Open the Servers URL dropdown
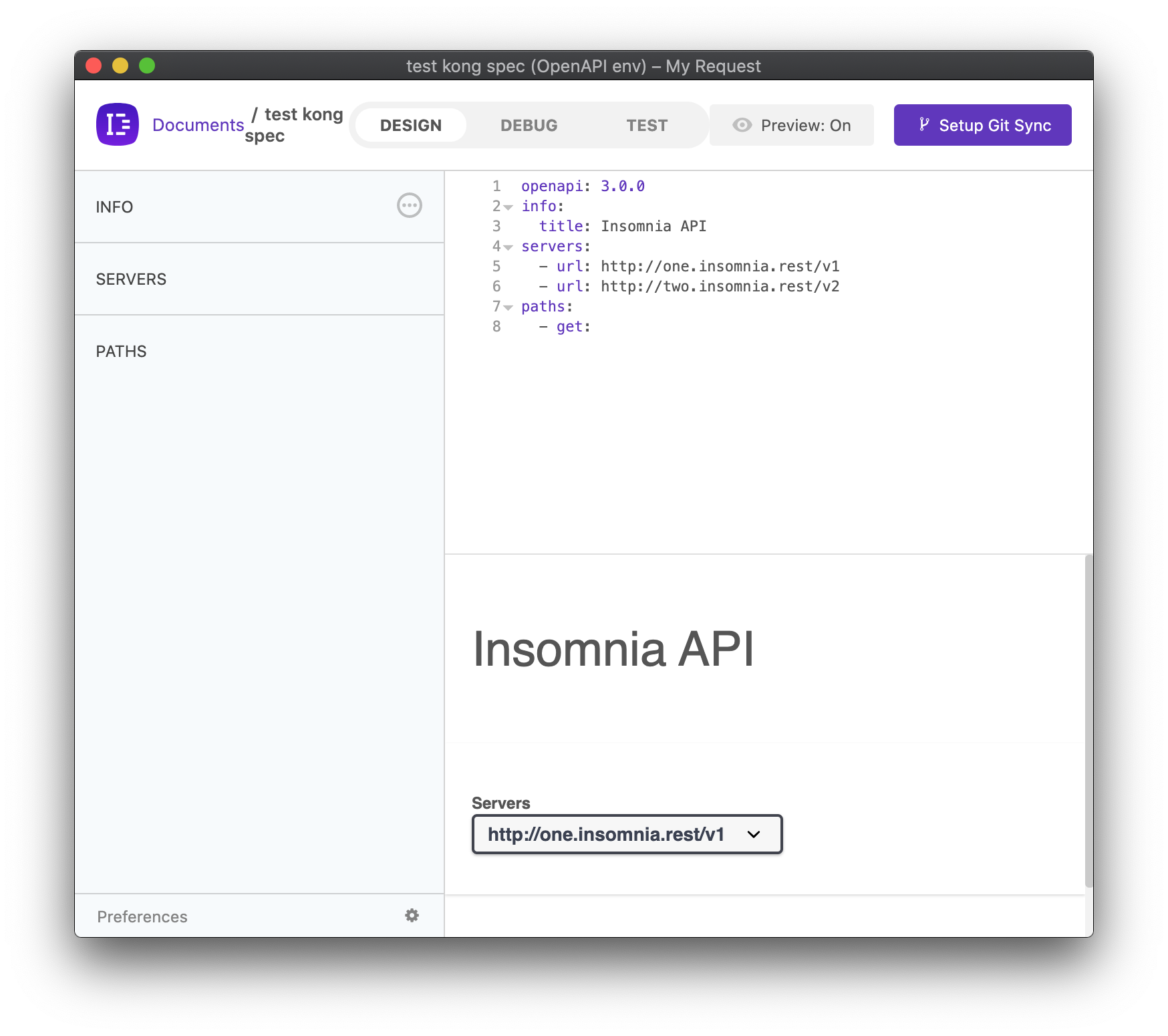This screenshot has width=1168, height=1036. (x=627, y=834)
